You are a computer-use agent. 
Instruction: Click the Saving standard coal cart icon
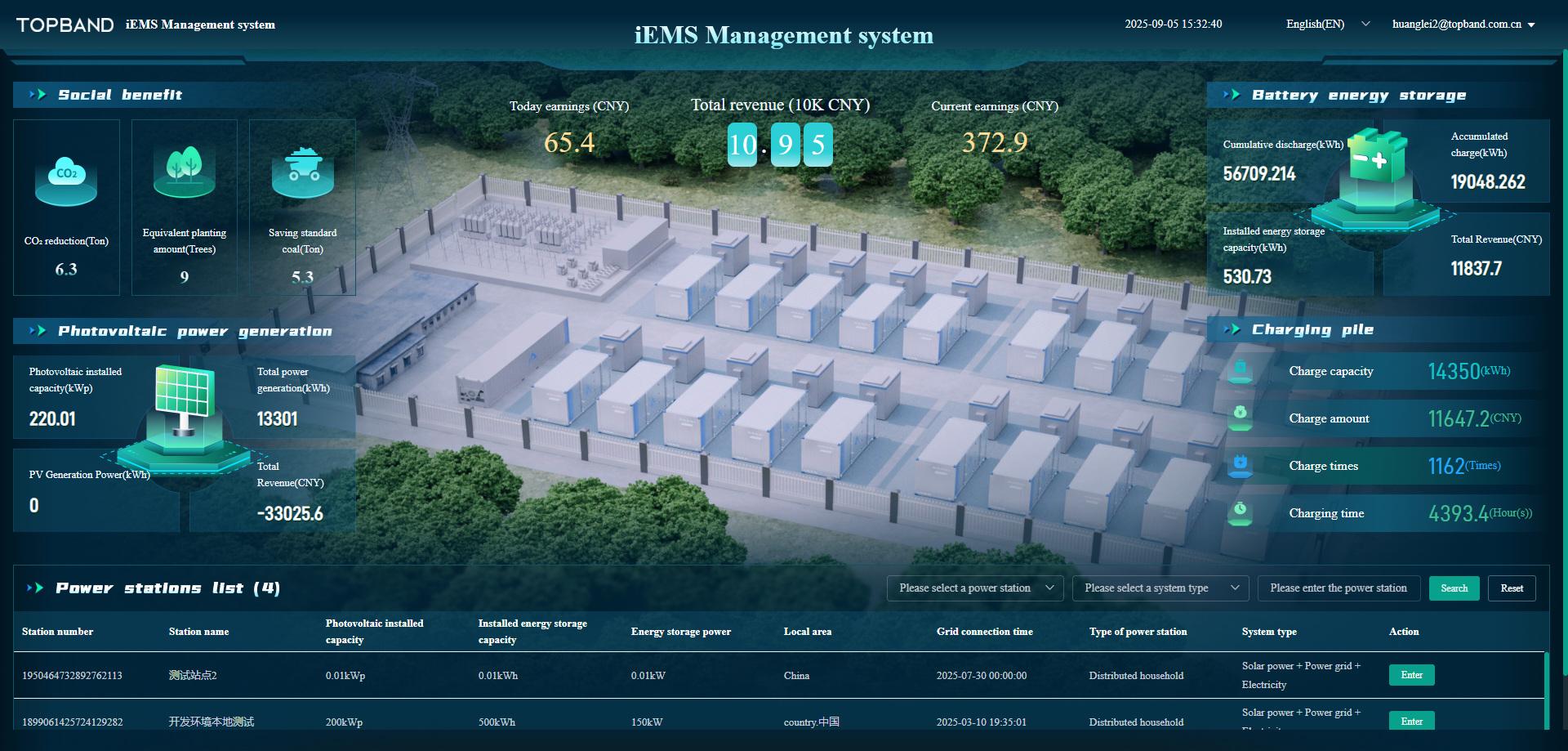pos(303,172)
